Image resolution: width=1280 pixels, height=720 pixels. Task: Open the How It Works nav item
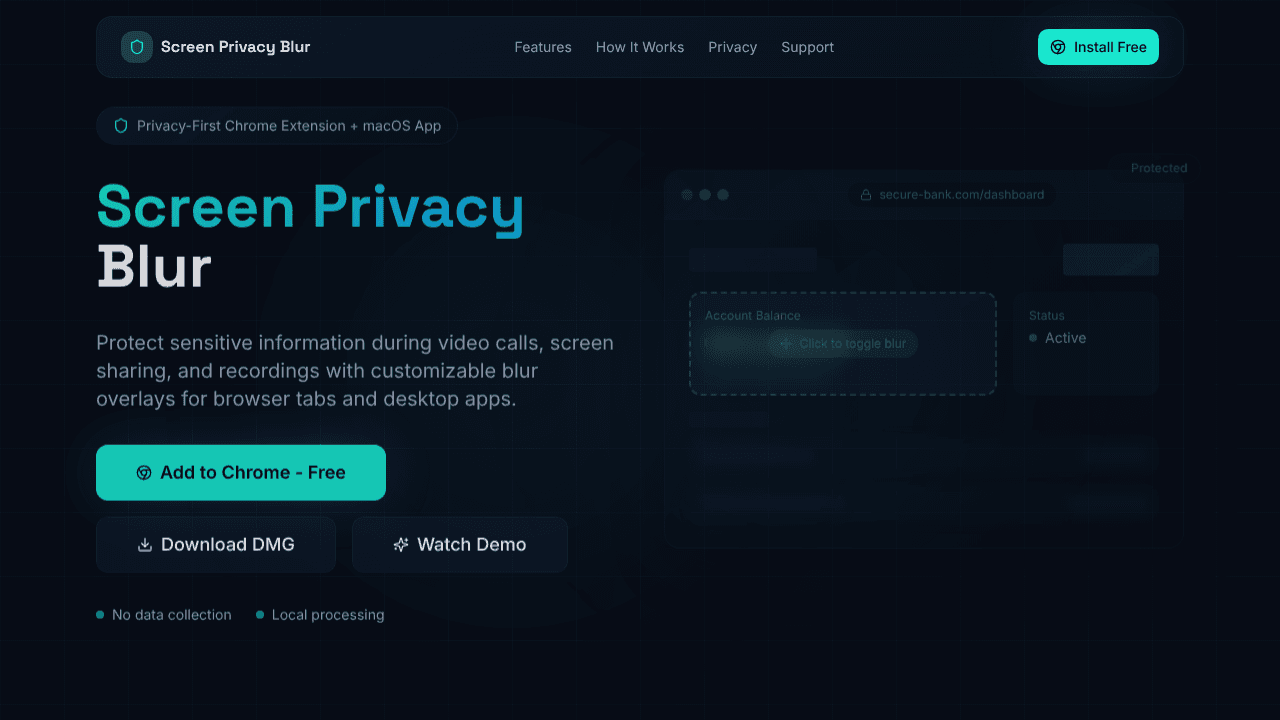[640, 47]
